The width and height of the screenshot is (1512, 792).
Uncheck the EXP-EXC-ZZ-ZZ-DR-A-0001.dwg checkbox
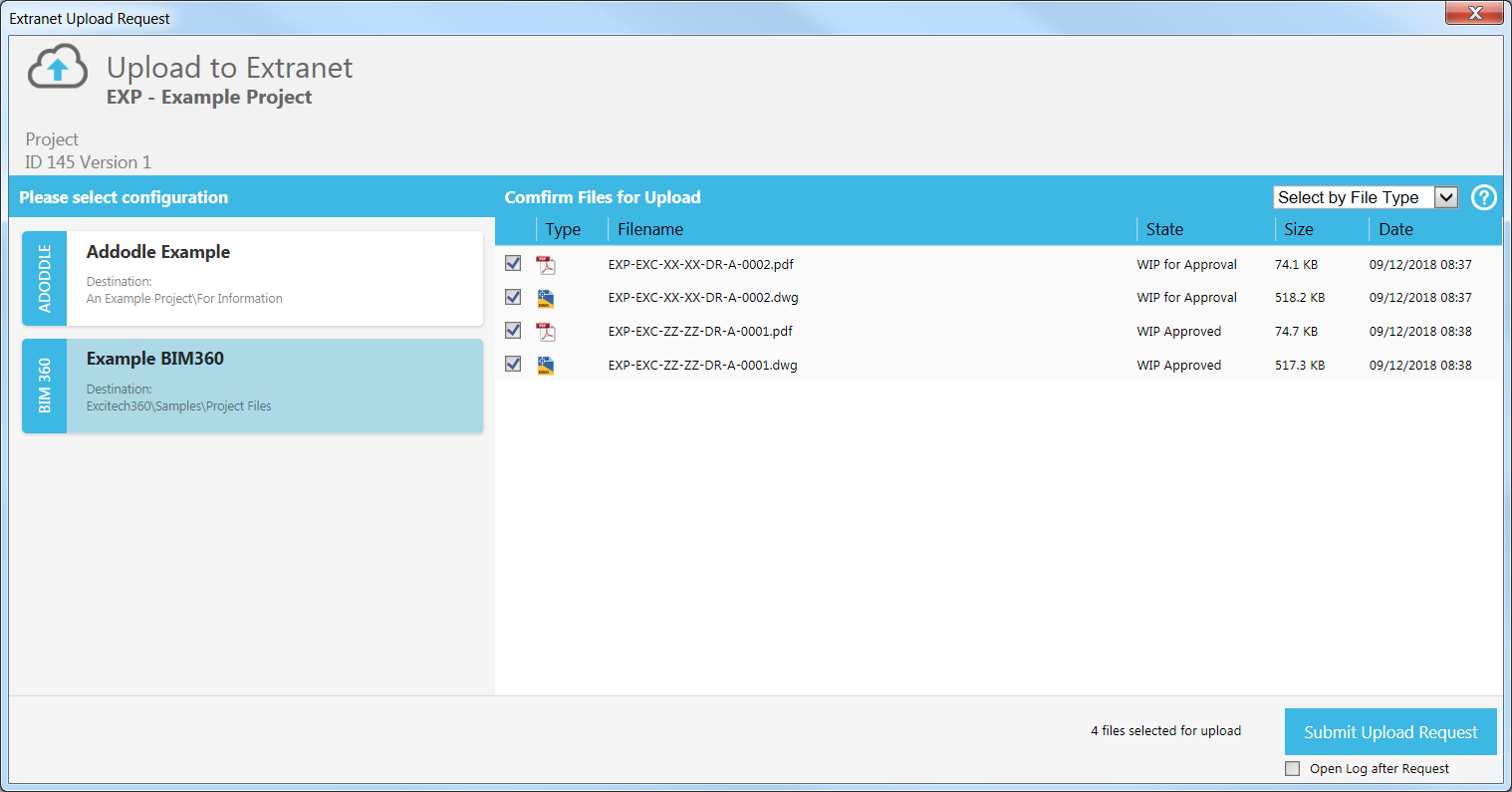[513, 365]
